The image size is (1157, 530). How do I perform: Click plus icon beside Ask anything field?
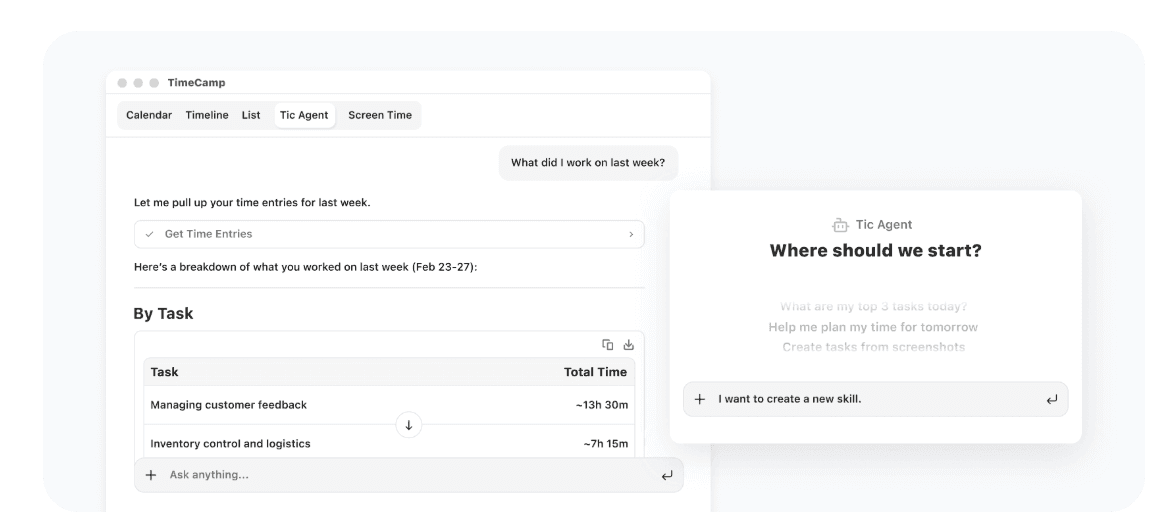click(151, 475)
